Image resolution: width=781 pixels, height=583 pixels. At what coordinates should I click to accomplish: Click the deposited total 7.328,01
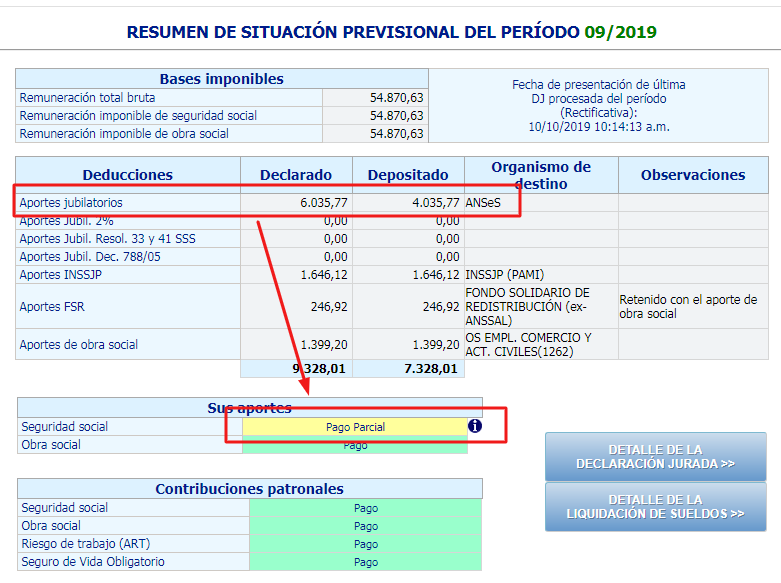pos(432,369)
